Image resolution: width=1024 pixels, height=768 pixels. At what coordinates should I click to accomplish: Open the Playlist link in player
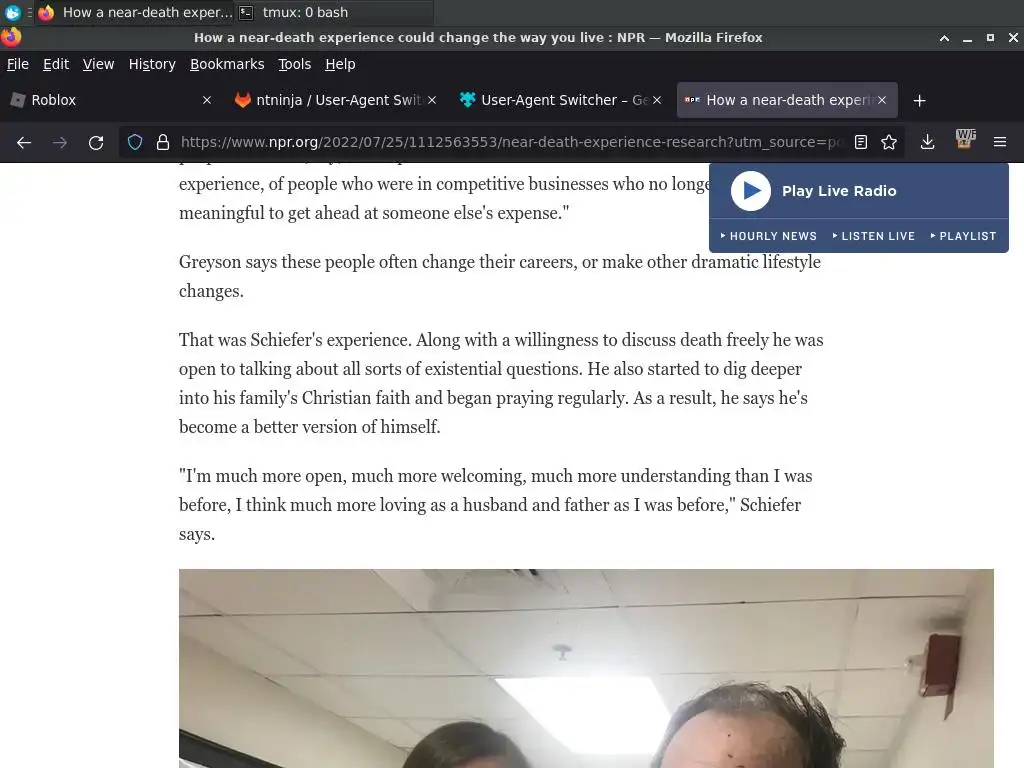click(963, 236)
